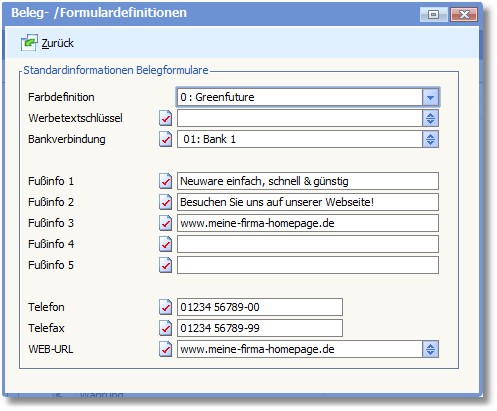Open the WEB-URL selector arrows
Viewport: 497px width, 411px height.
430,349
